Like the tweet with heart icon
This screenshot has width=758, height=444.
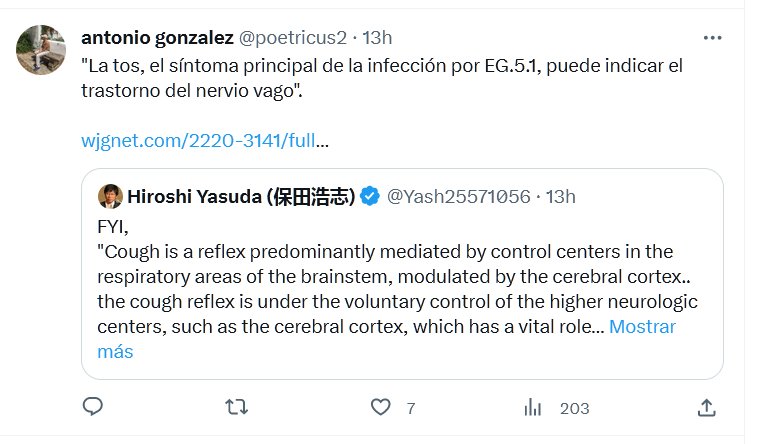(380, 407)
